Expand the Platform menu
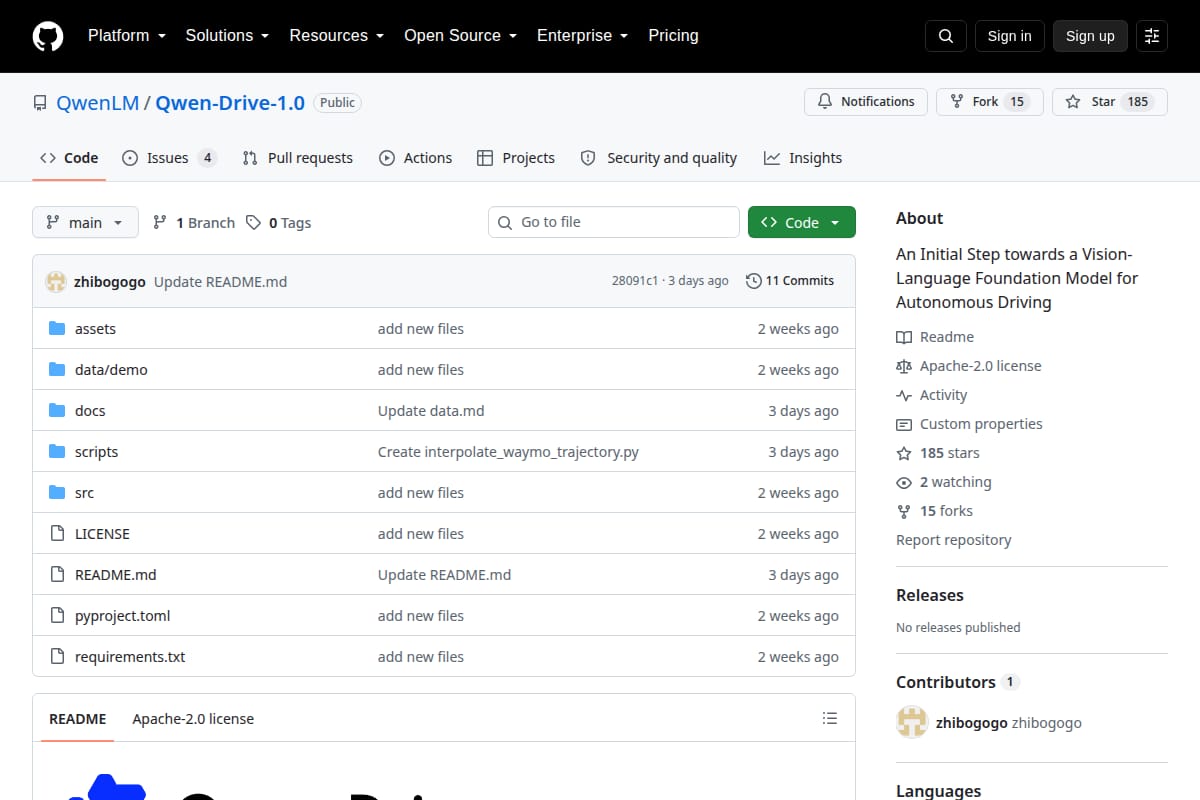This screenshot has height=800, width=1200. click(x=126, y=35)
